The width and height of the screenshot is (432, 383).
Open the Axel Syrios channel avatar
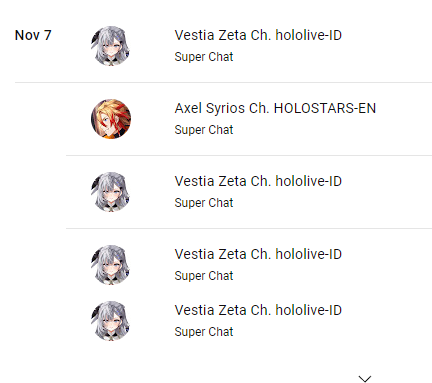pos(111,119)
